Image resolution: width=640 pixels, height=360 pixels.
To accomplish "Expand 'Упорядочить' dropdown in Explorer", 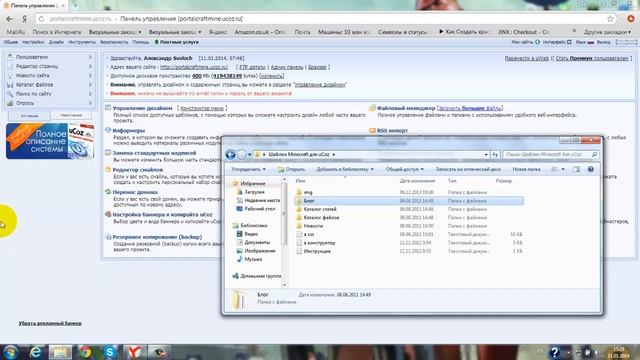I will coord(248,169).
